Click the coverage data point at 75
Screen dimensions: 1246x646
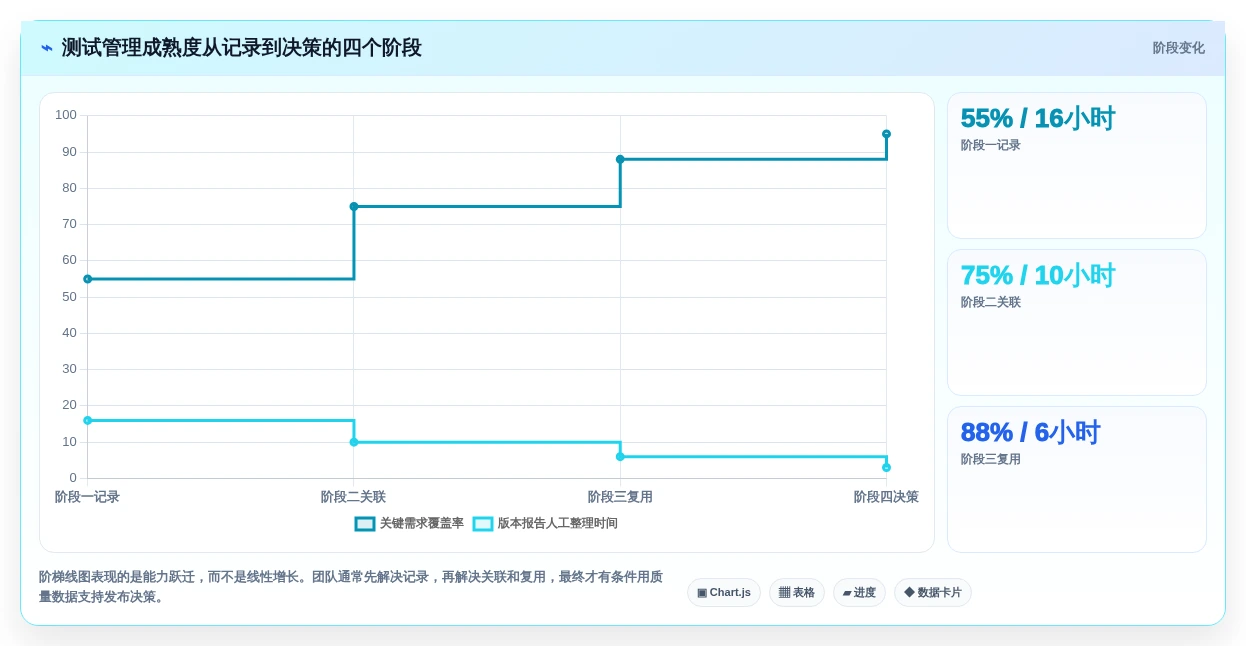[x=354, y=206]
